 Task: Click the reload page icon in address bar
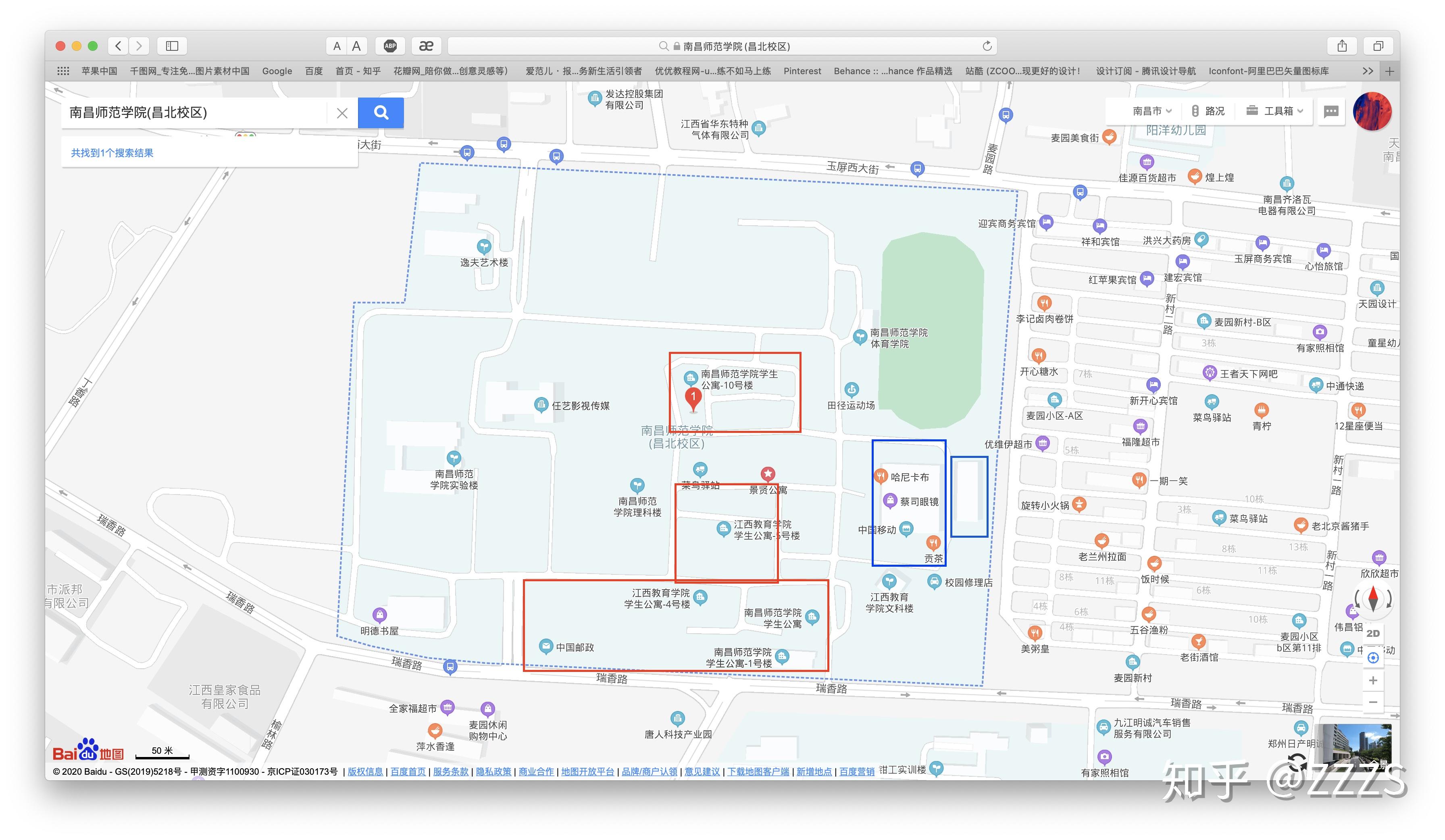coord(987,46)
